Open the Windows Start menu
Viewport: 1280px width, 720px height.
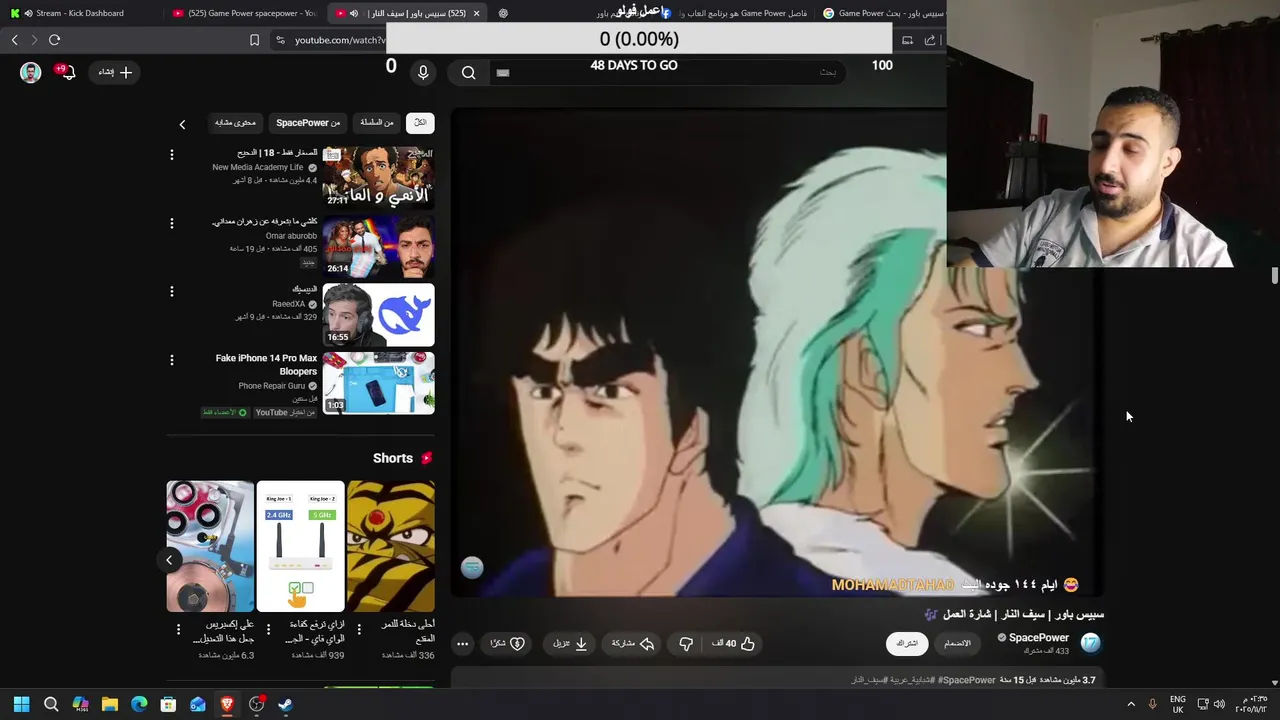(21, 704)
